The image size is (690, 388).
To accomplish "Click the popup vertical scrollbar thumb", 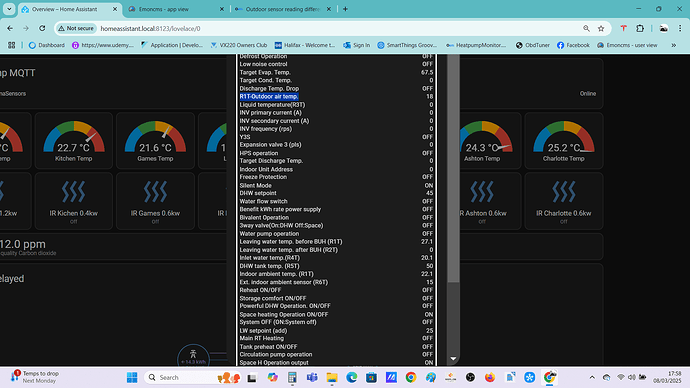I will 453,168.
